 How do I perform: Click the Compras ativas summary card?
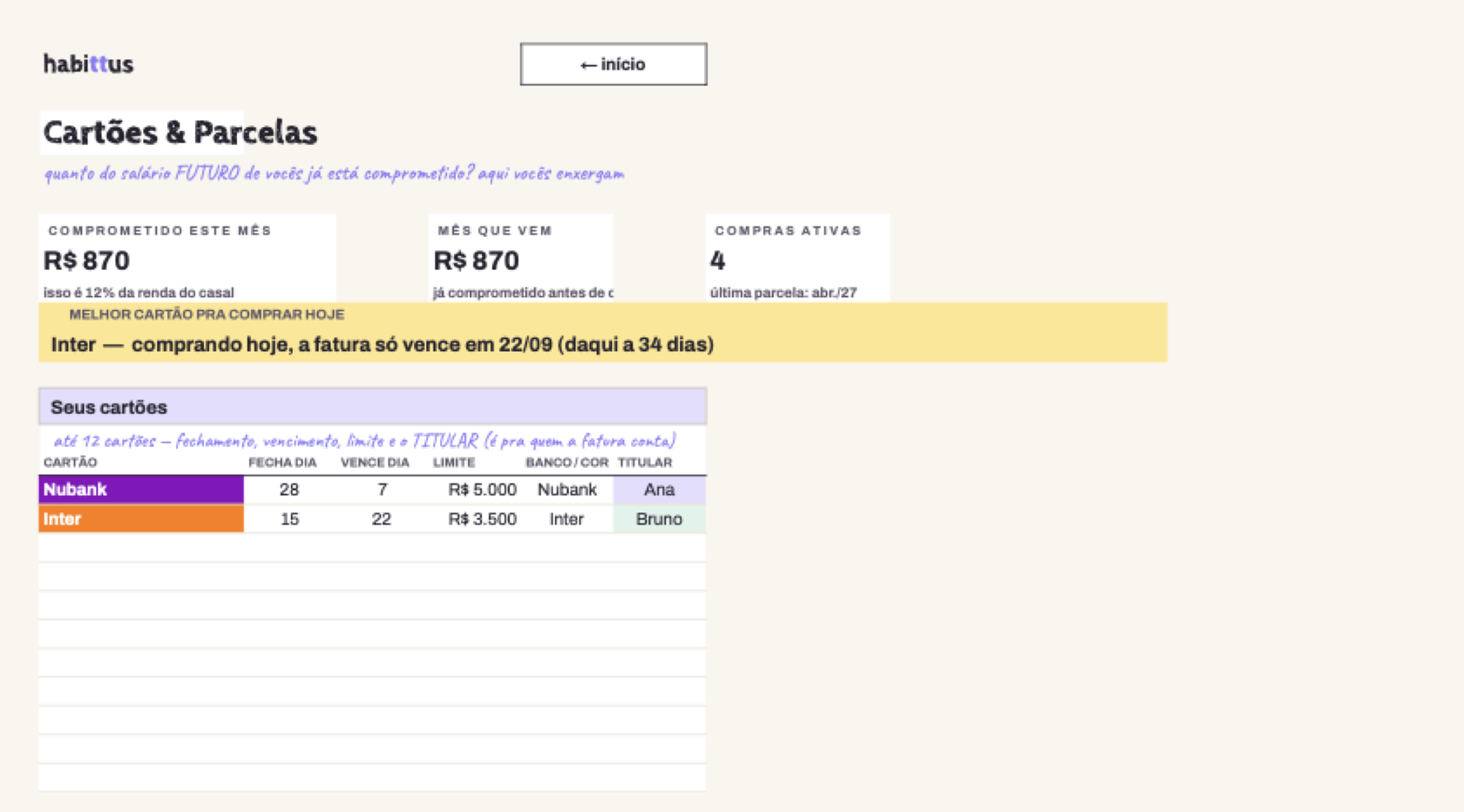click(798, 259)
